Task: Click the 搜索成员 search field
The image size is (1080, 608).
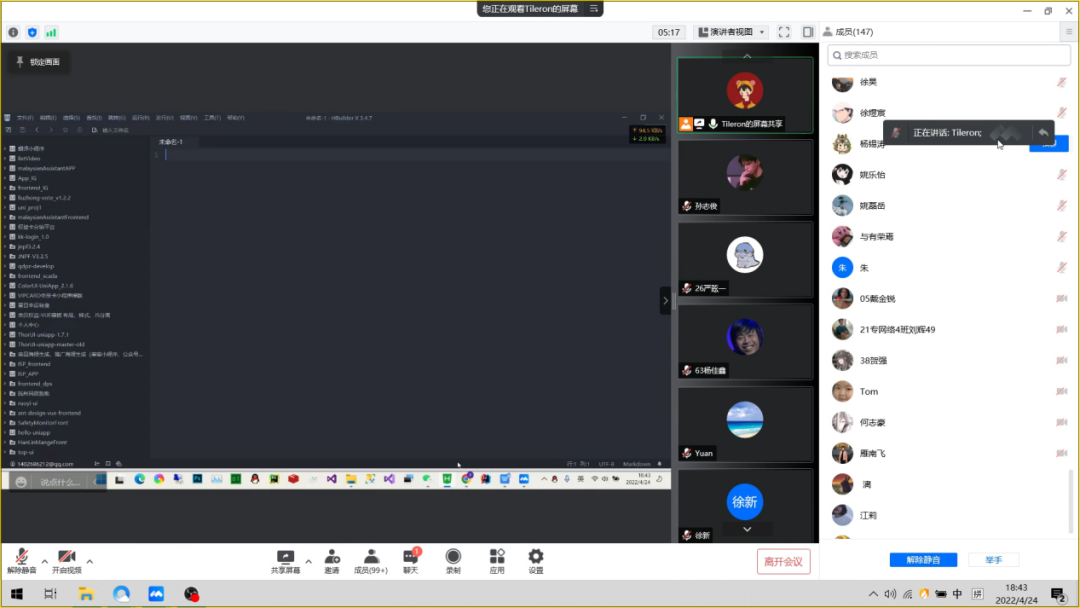Action: click(948, 55)
